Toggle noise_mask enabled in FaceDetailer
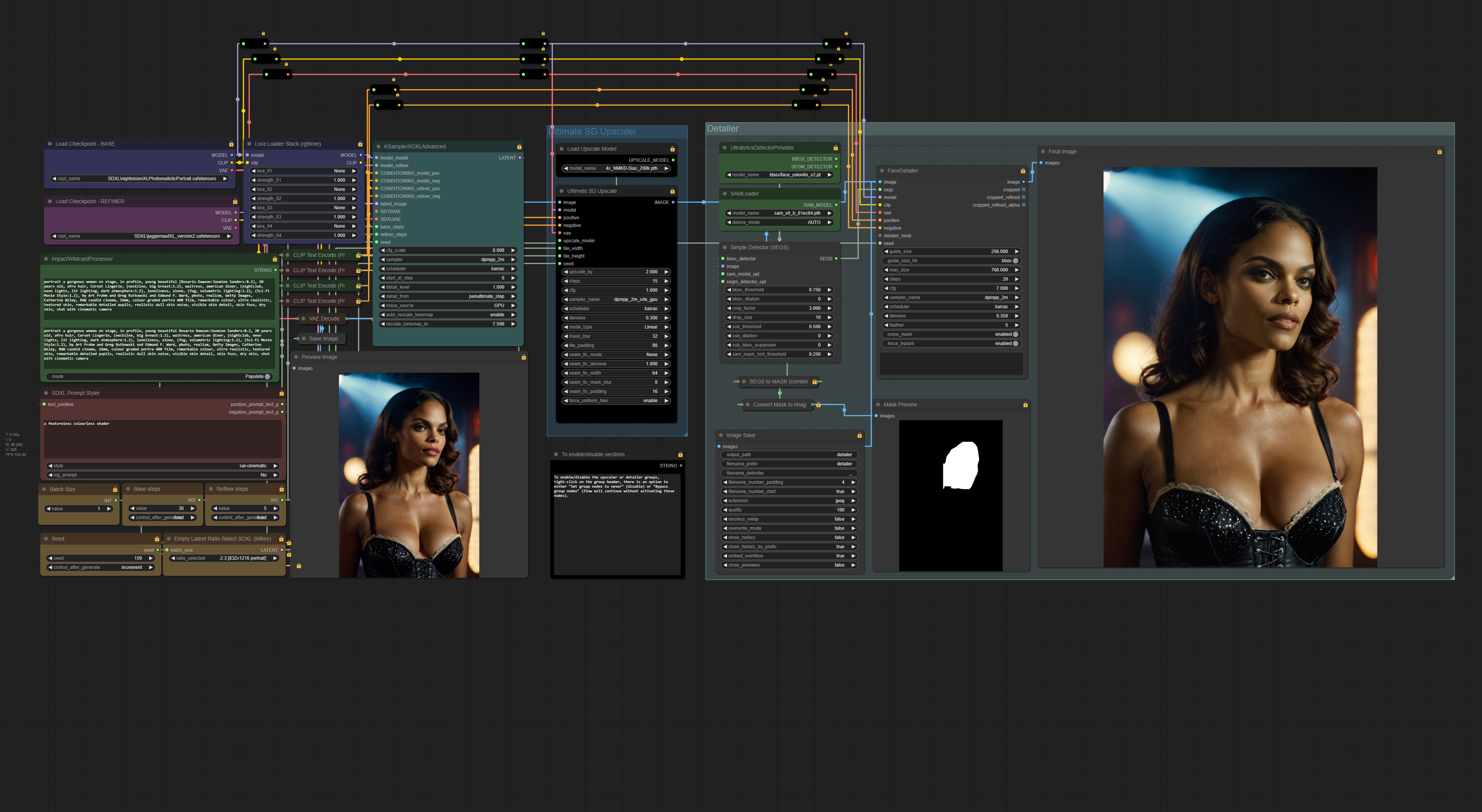This screenshot has width=1482, height=812. [1015, 334]
